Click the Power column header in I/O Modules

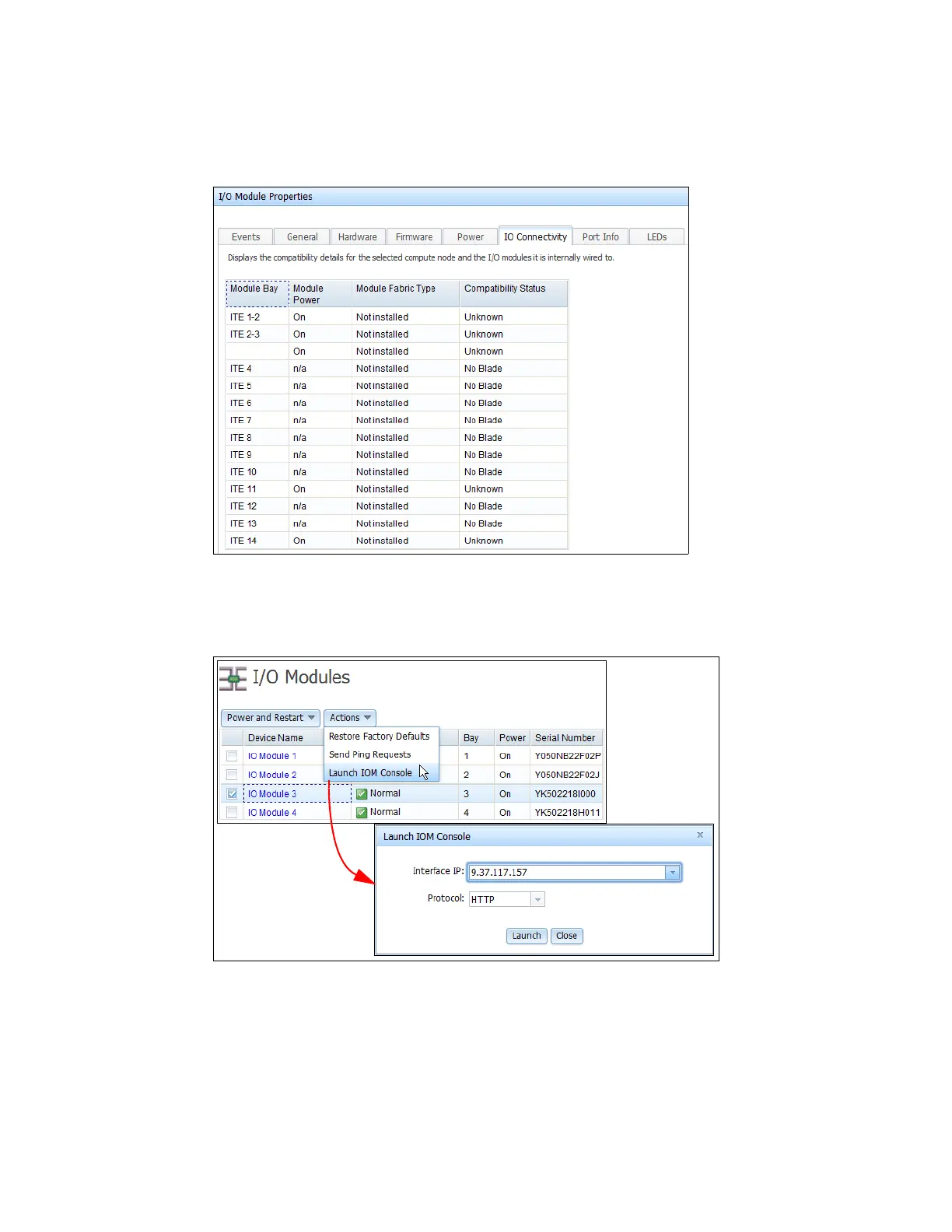pos(513,738)
